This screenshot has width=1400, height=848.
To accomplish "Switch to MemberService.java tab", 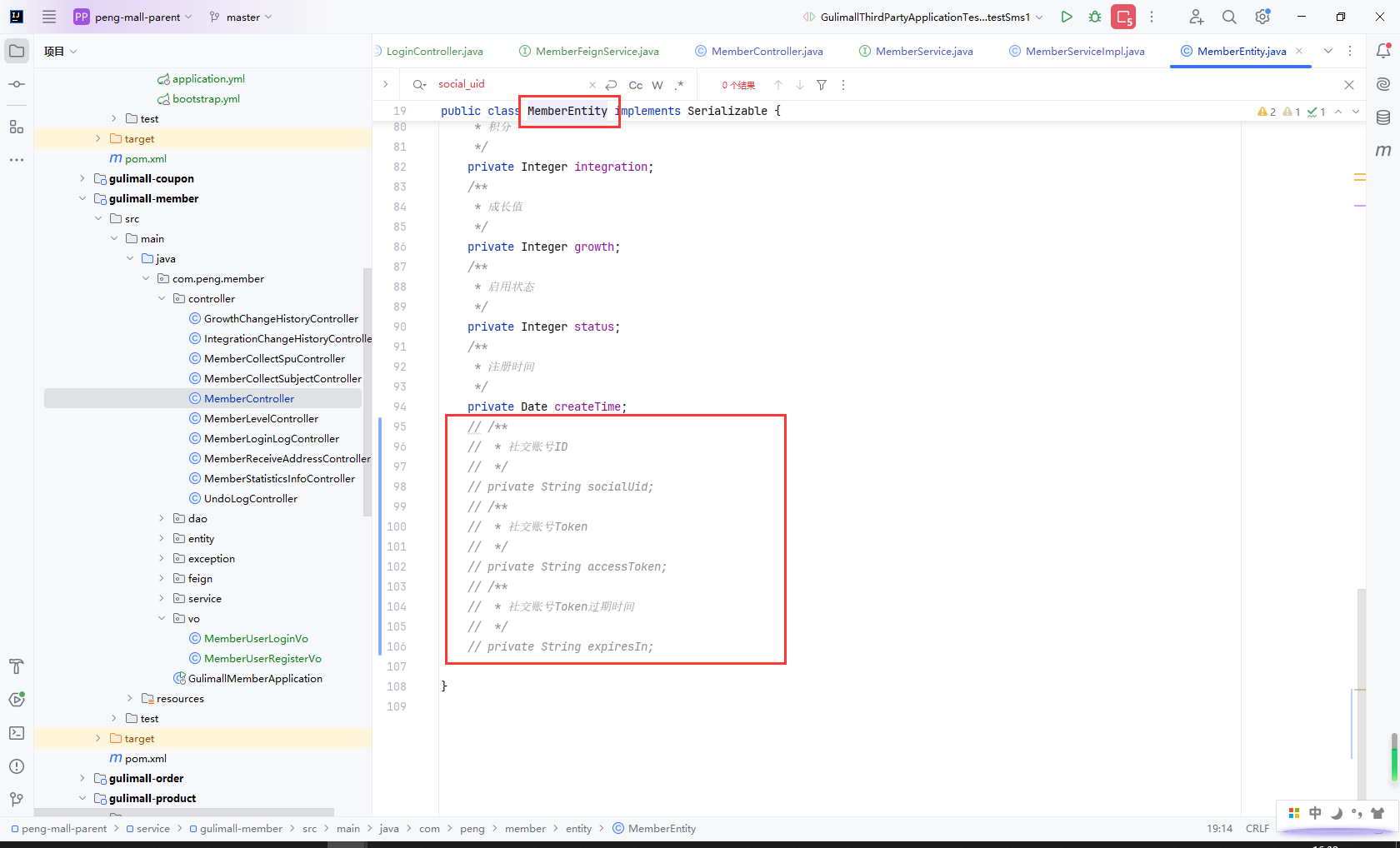I will (x=916, y=51).
